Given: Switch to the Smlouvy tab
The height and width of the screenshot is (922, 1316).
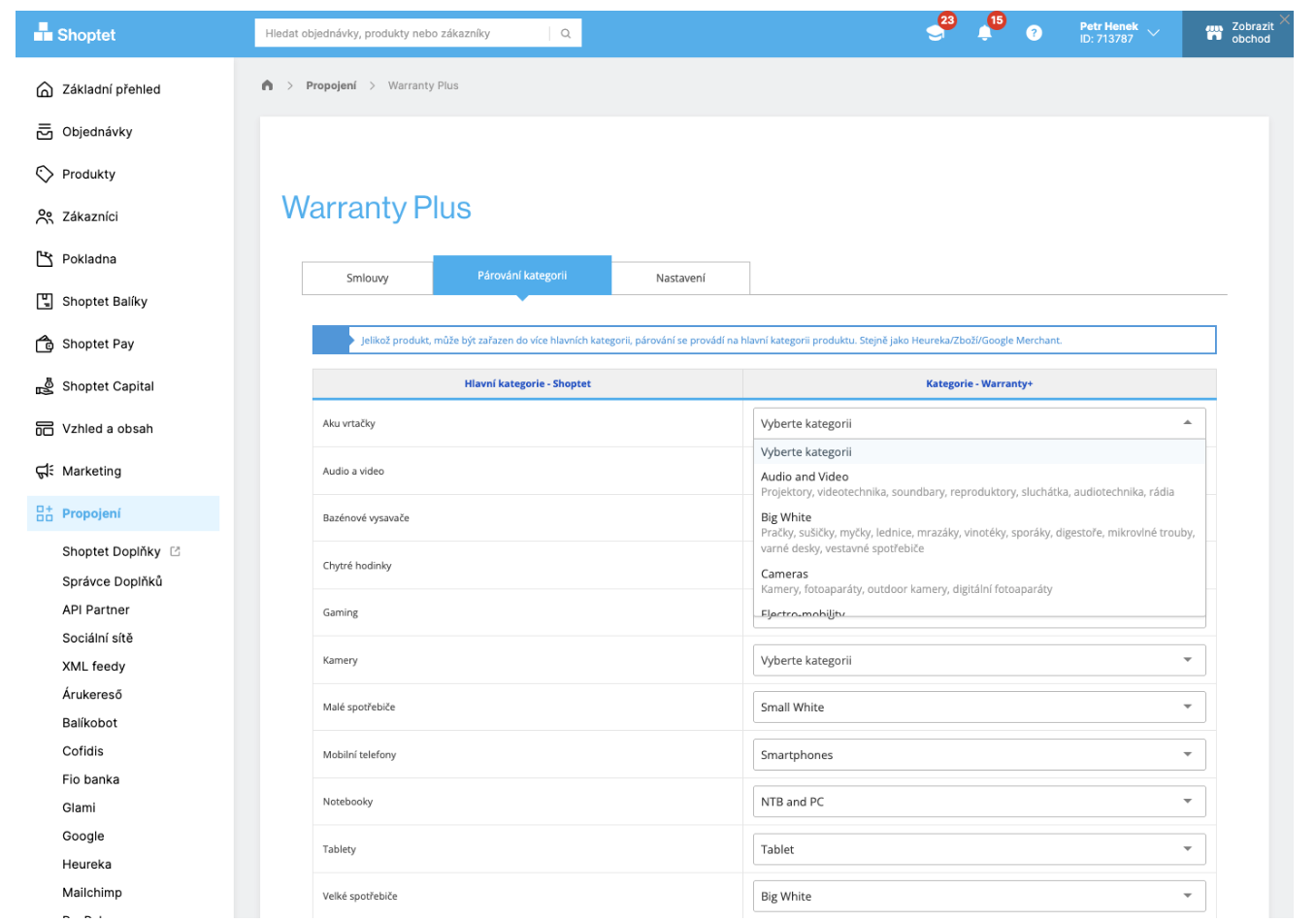Looking at the screenshot, I should pos(367,278).
